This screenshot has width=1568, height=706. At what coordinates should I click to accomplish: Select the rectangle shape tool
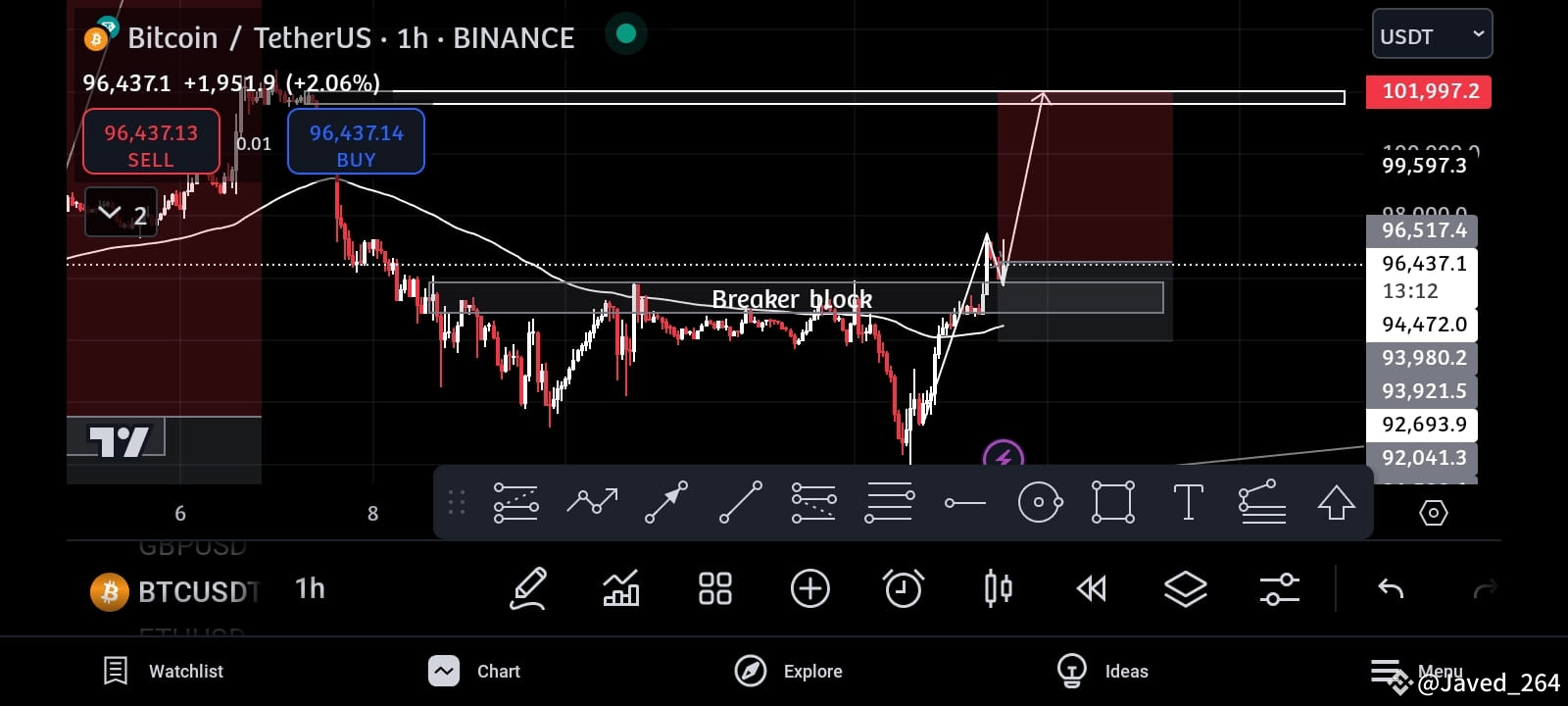pyautogui.click(x=1113, y=503)
